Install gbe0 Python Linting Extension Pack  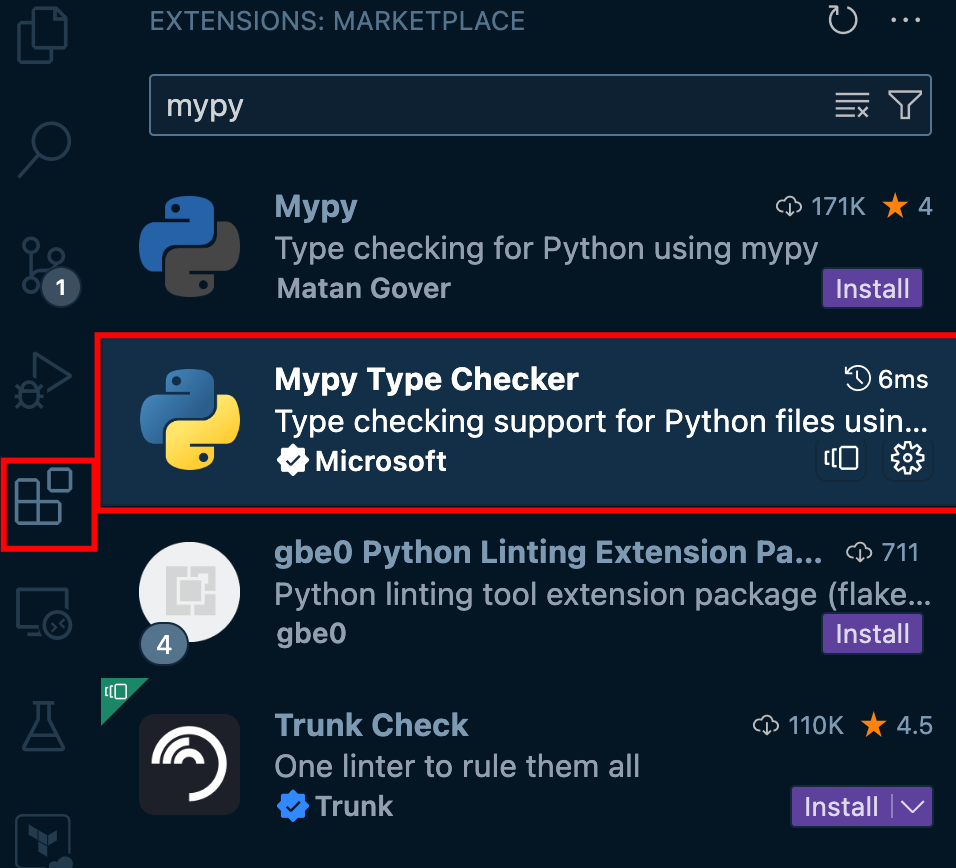pyautogui.click(x=872, y=633)
